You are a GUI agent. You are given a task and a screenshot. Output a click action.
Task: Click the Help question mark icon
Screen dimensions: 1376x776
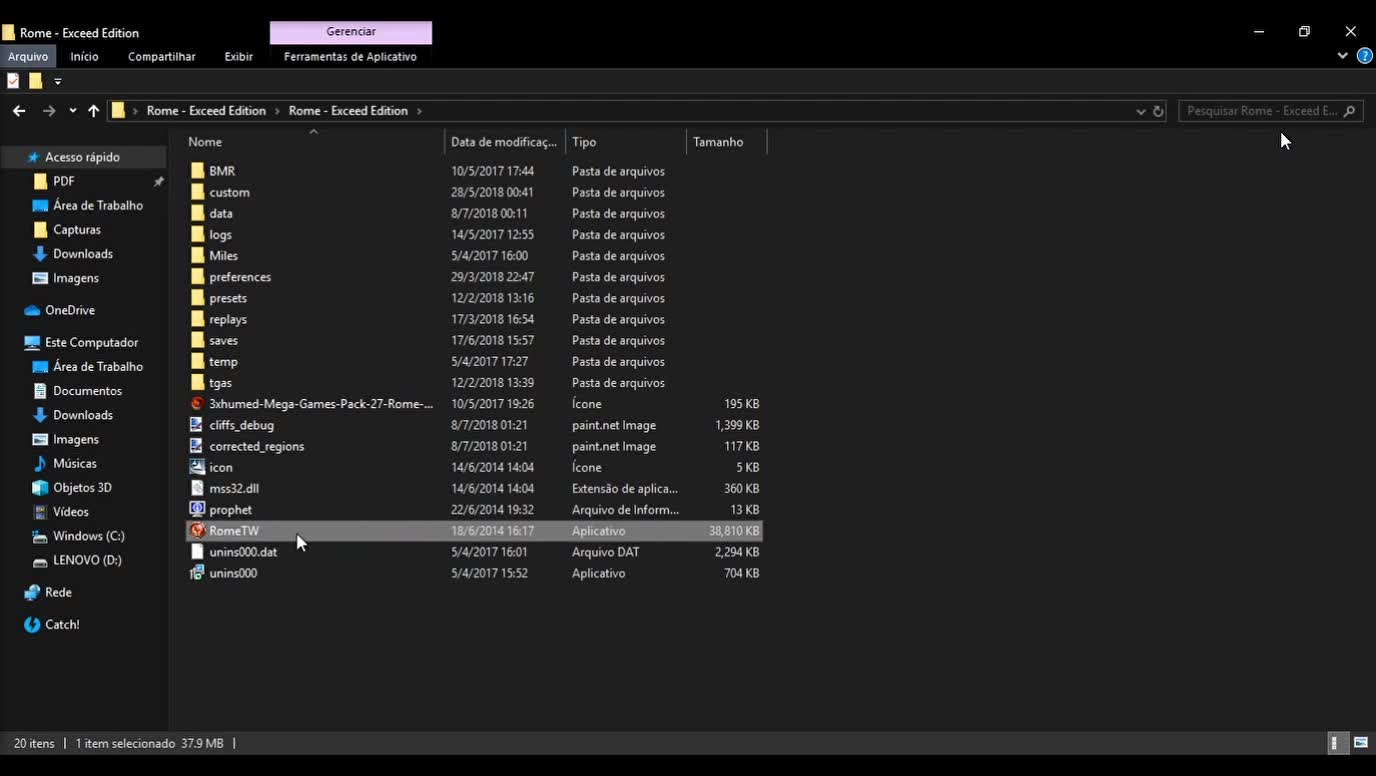[1364, 56]
